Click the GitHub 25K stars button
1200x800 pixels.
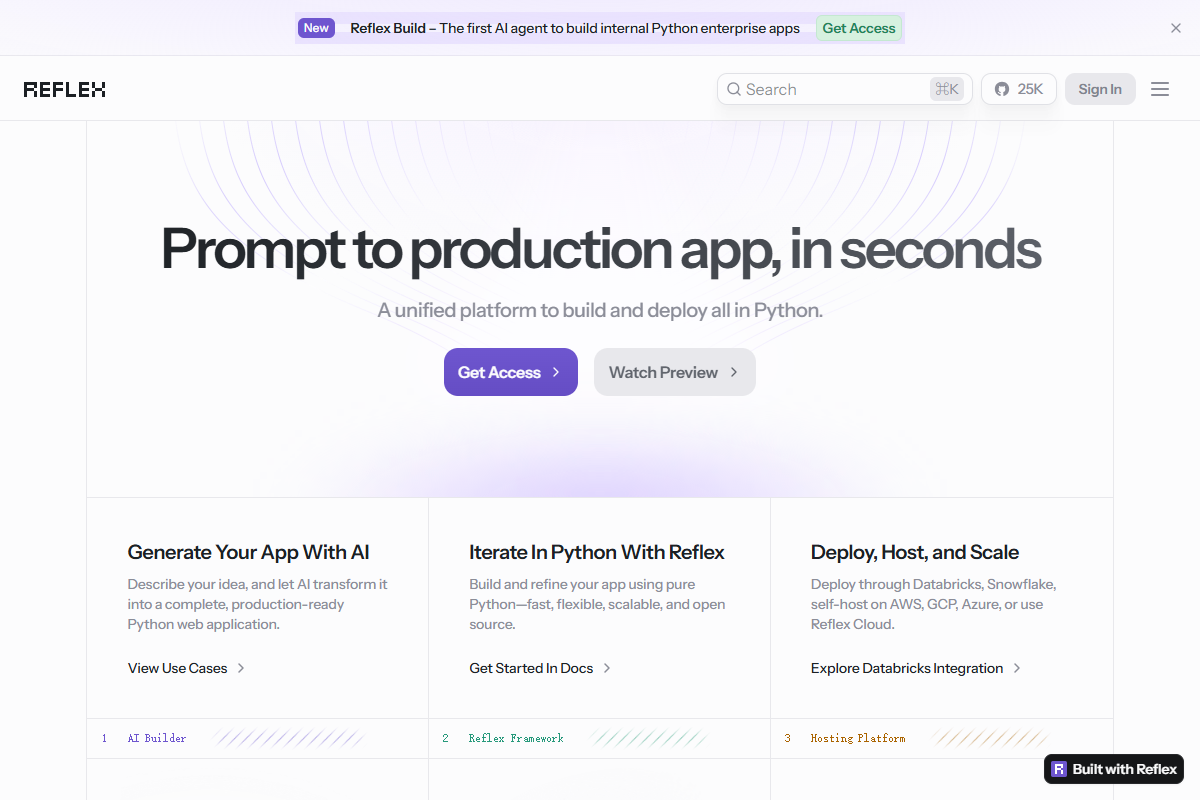[1018, 89]
